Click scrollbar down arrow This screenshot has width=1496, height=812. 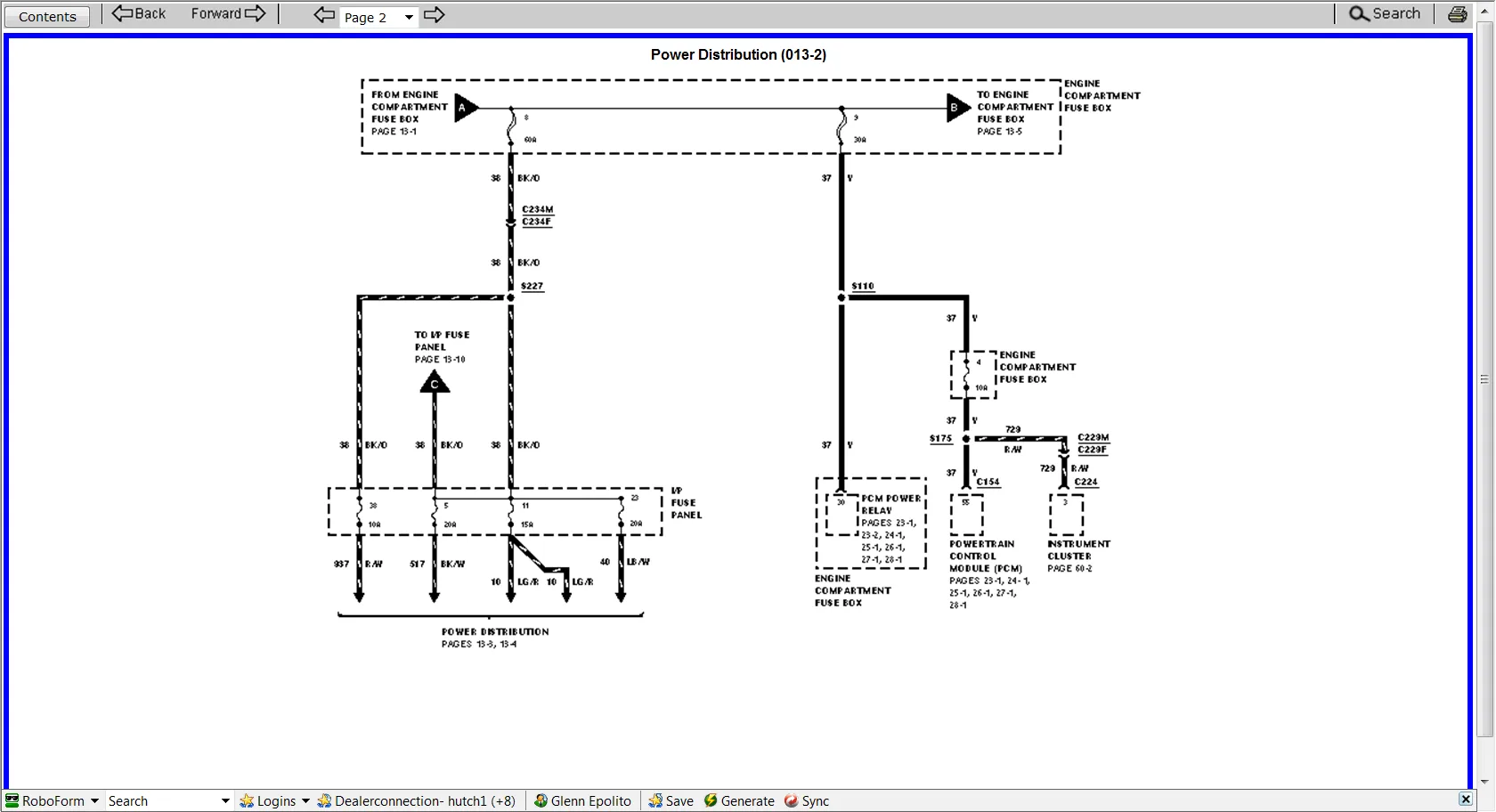(x=1484, y=782)
